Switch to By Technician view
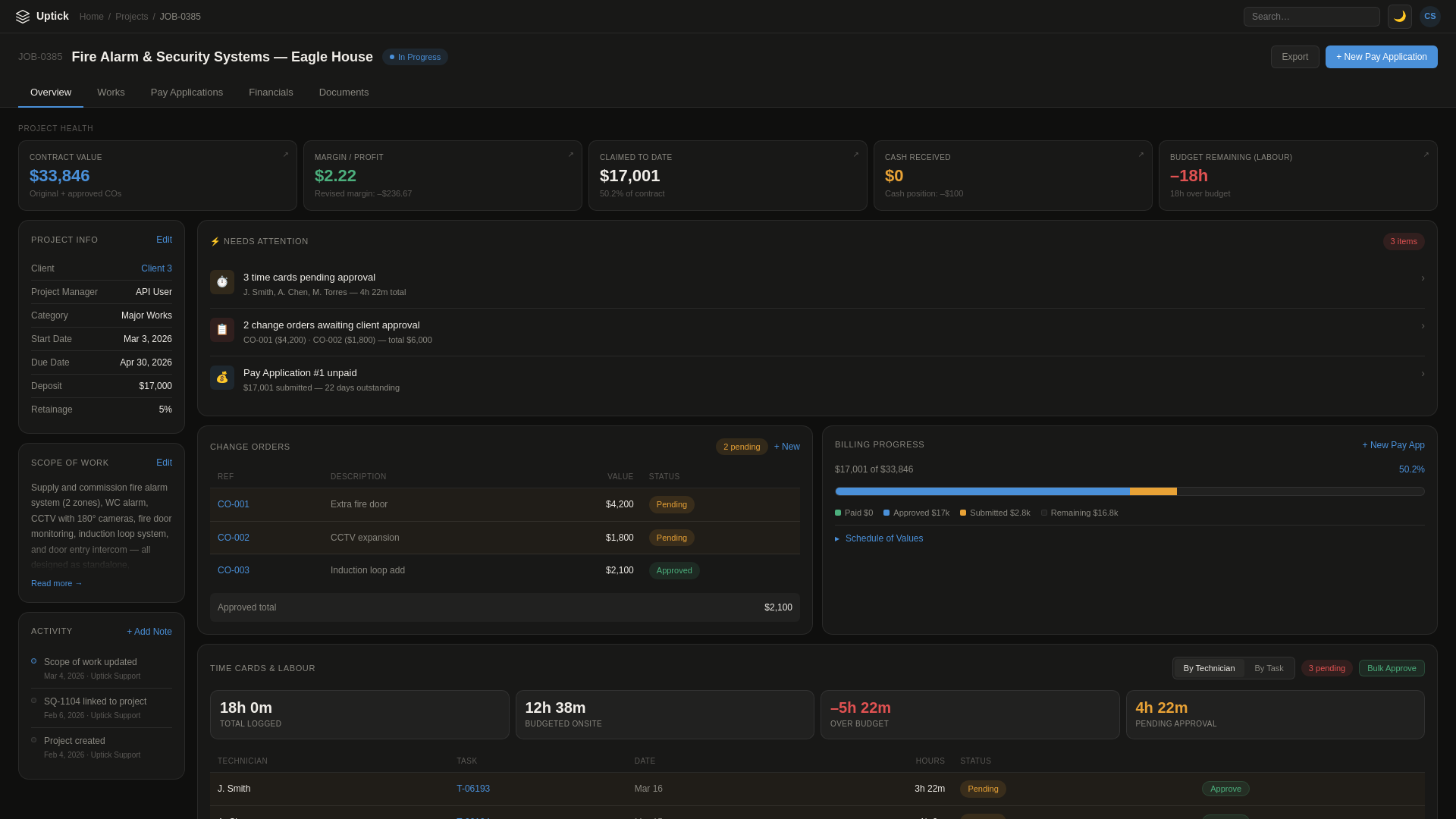Image resolution: width=1456 pixels, height=819 pixels. click(1209, 668)
